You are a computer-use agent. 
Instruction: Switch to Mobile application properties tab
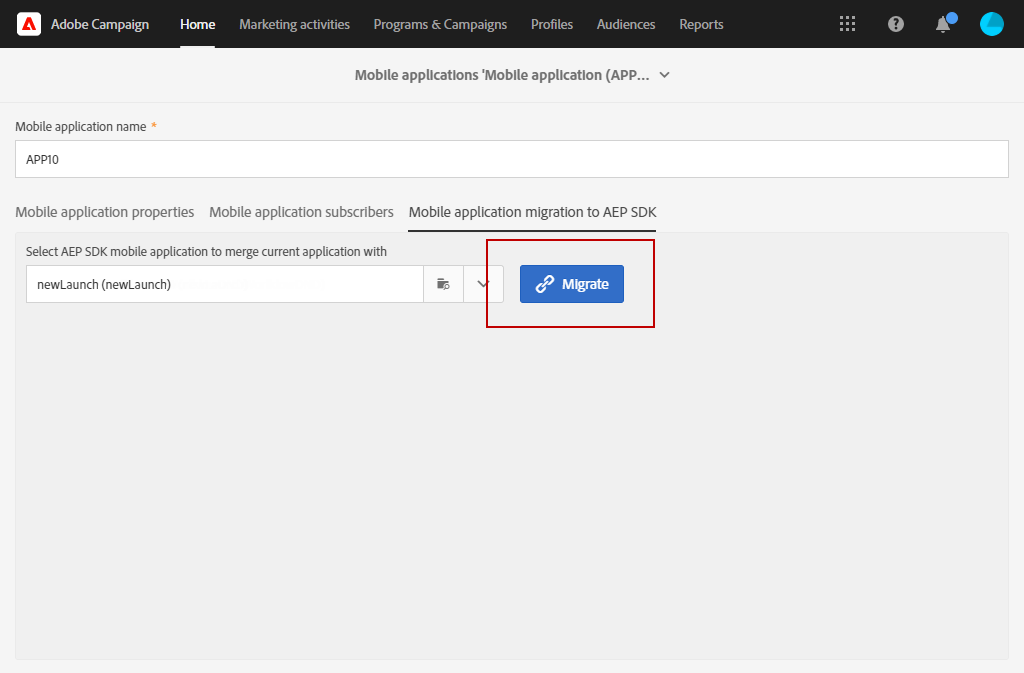[x=104, y=212]
